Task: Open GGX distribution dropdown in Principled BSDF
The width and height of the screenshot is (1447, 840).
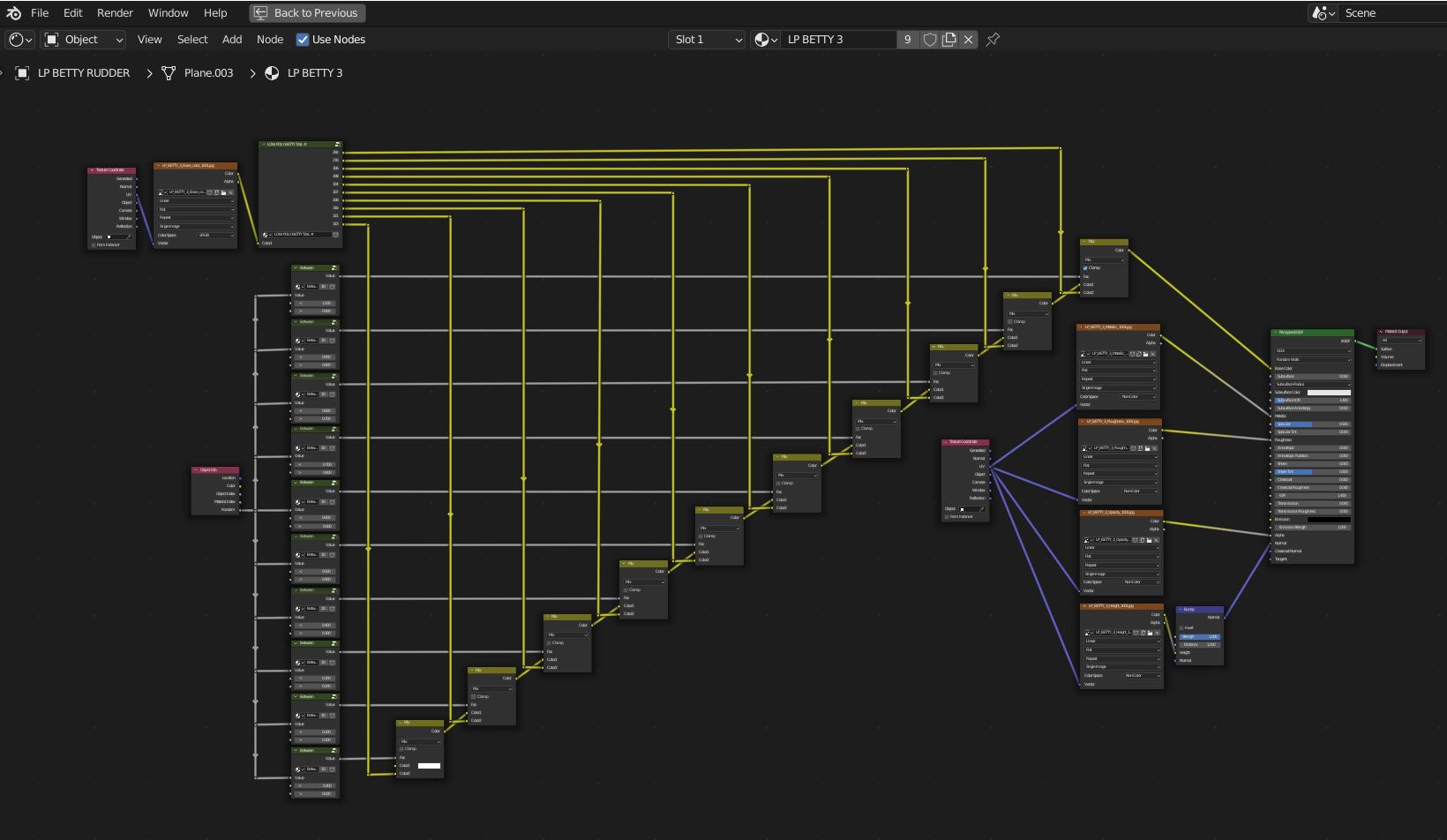Action: [1312, 350]
